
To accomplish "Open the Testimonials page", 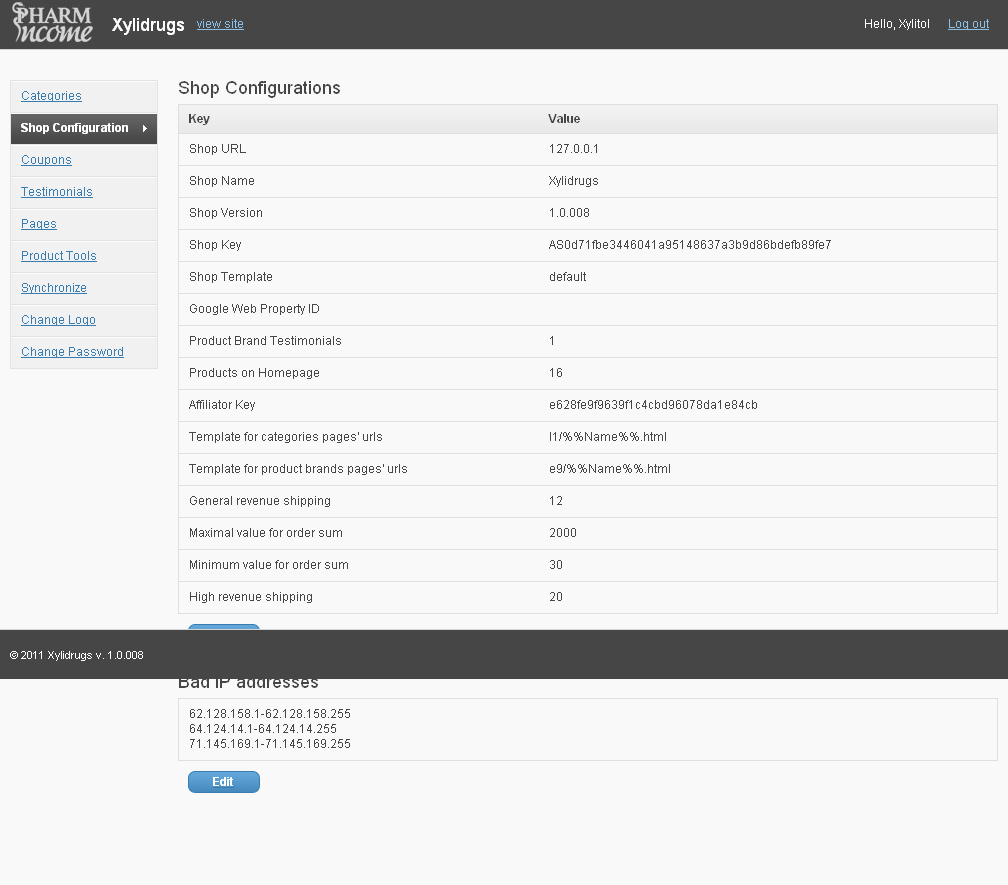I will [x=57, y=192].
